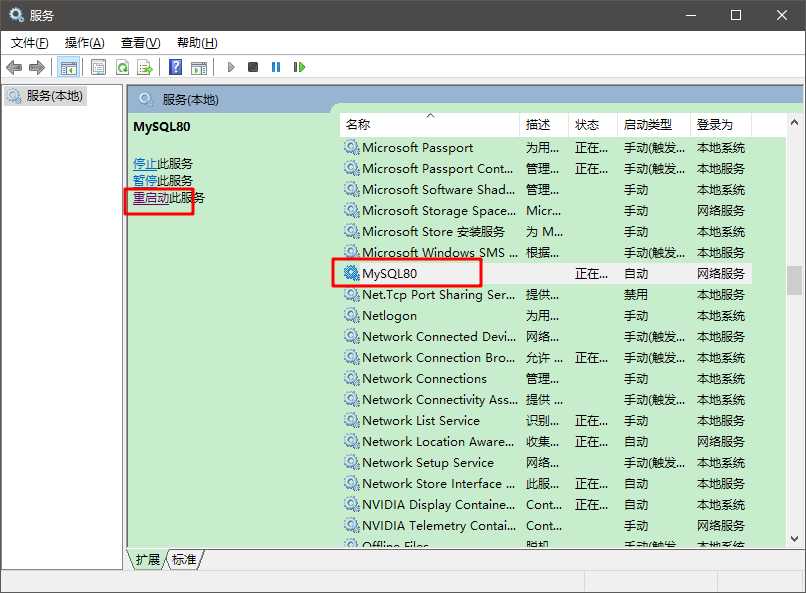
Task: Select the Microsoft Storage Space... service row
Action: click(x=547, y=211)
